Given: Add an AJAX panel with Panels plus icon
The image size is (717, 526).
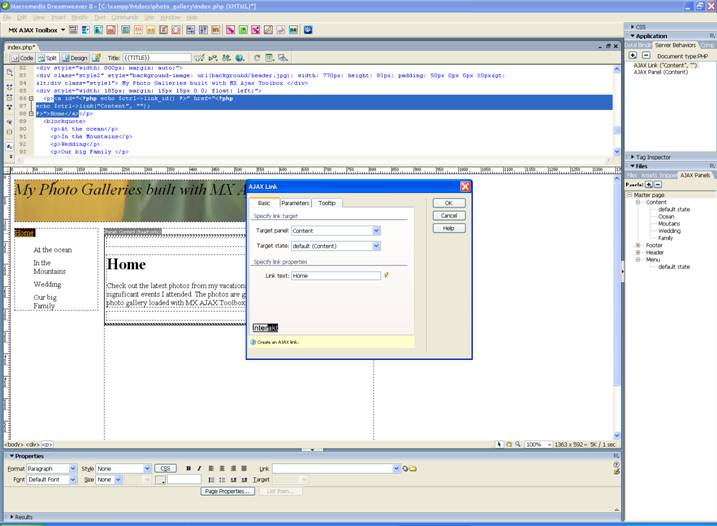Looking at the screenshot, I should pos(648,184).
